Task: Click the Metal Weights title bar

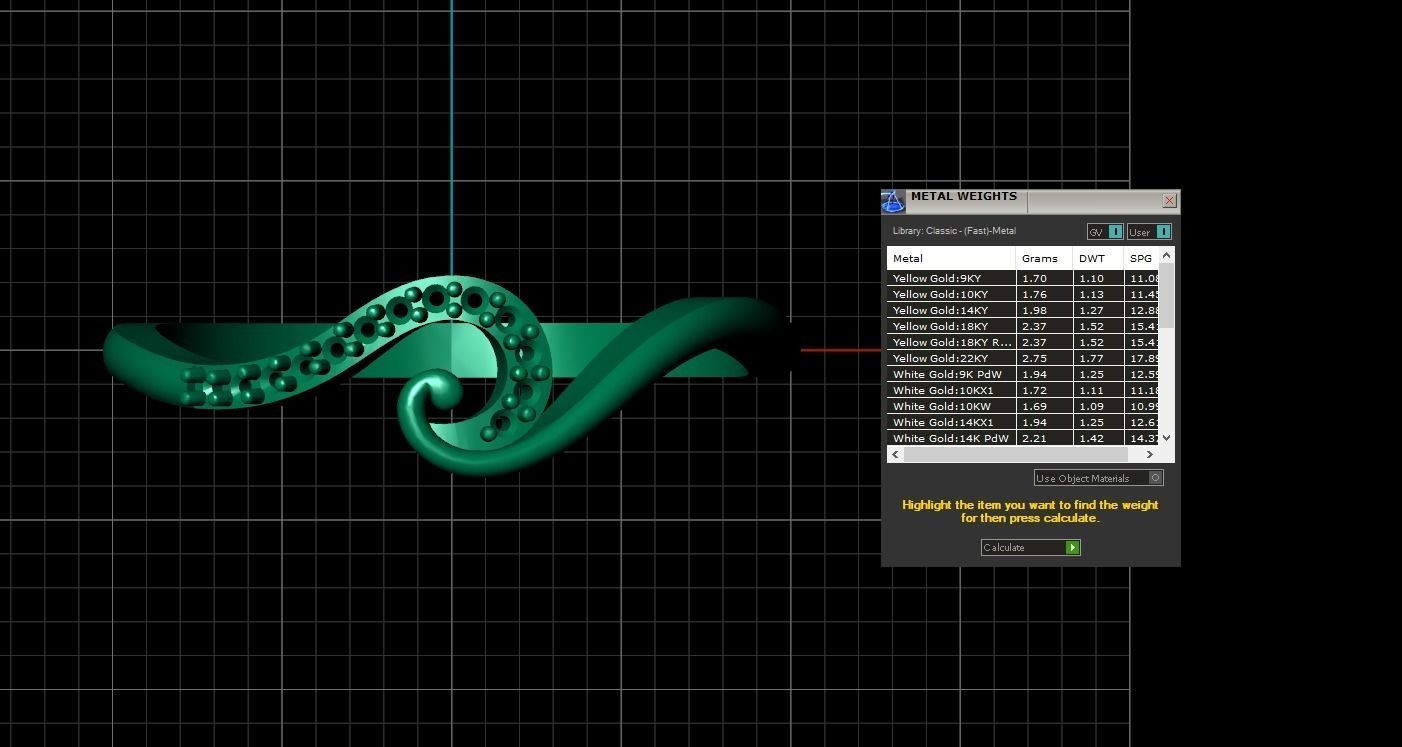Action: pyautogui.click(x=1033, y=200)
